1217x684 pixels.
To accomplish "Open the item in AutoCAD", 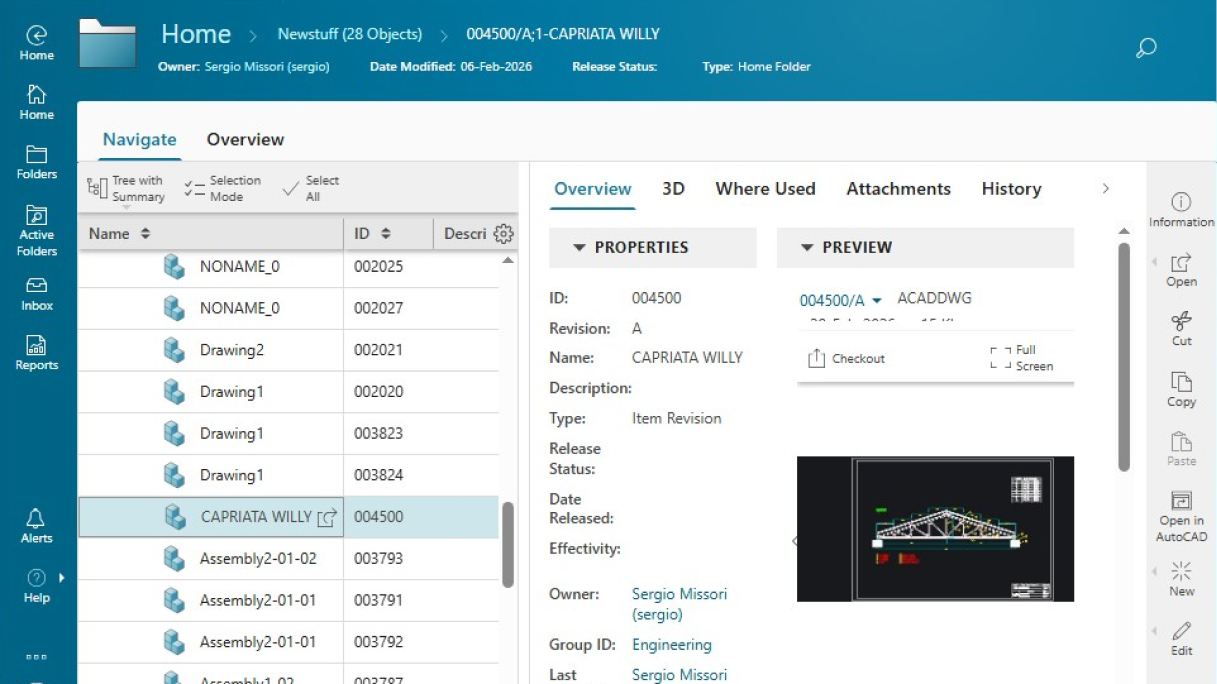I will coord(1181,510).
